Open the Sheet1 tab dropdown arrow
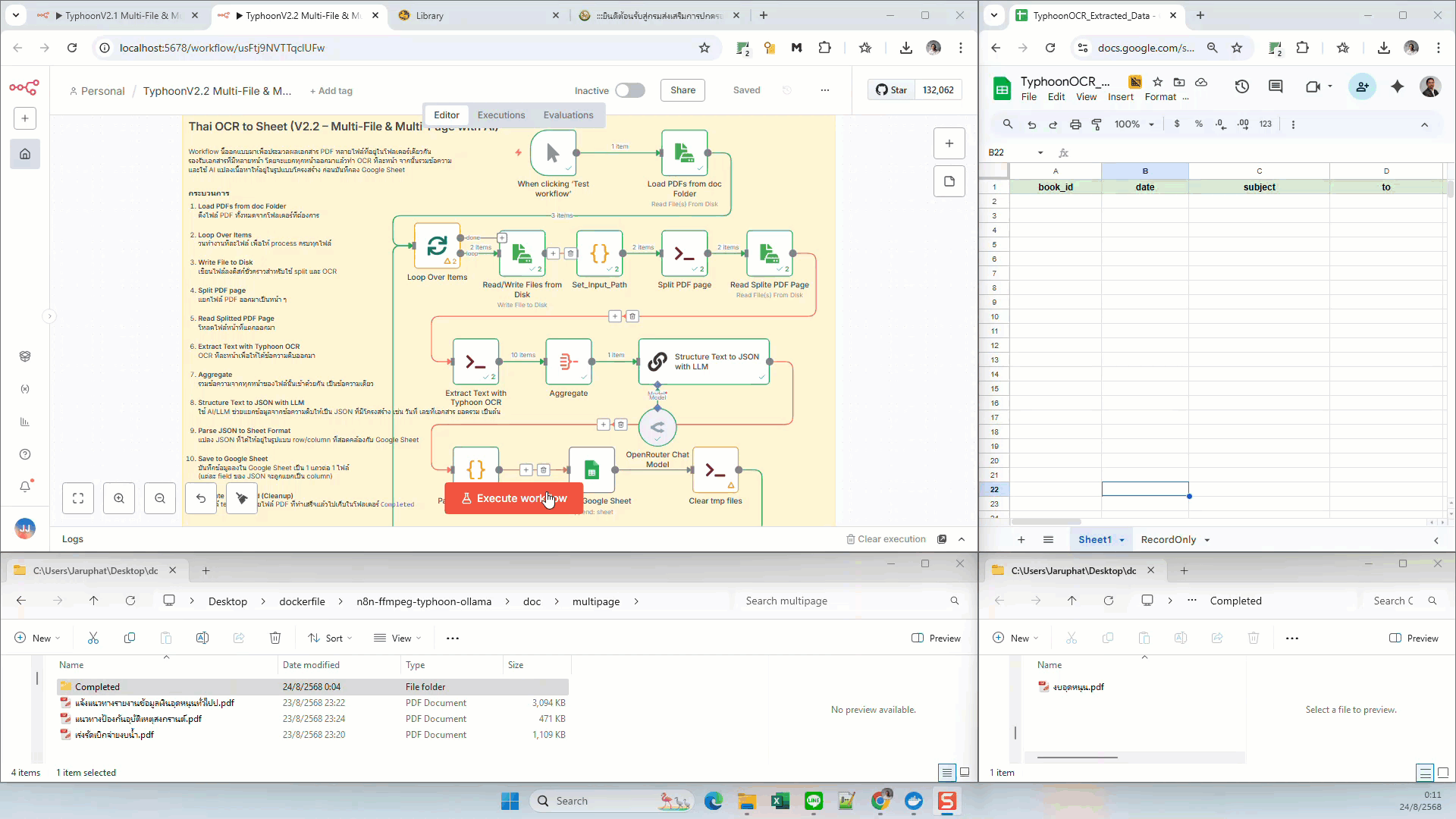The width and height of the screenshot is (1456, 819). [1122, 540]
